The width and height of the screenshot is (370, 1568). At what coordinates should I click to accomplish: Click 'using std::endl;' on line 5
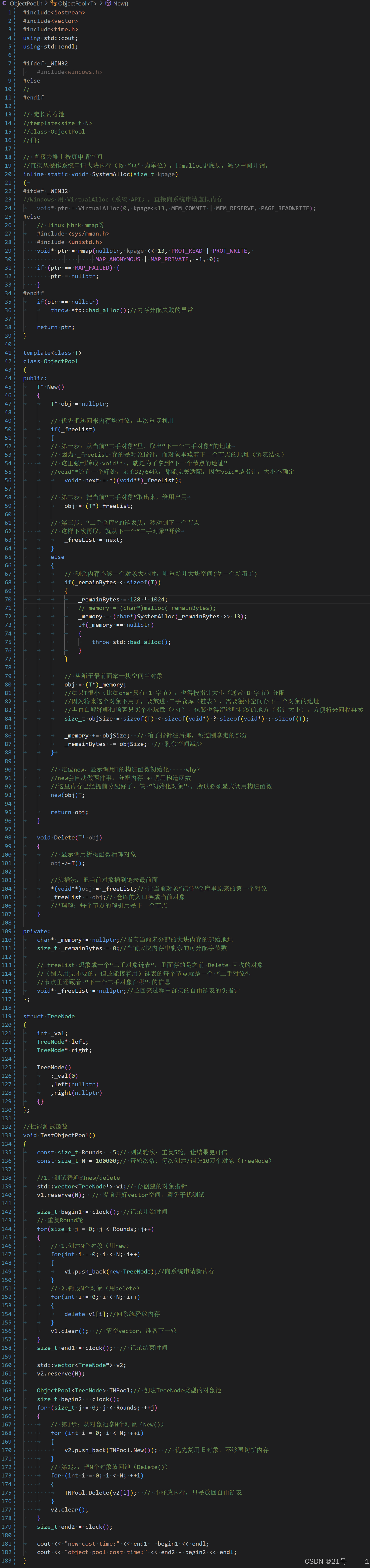pos(51,46)
